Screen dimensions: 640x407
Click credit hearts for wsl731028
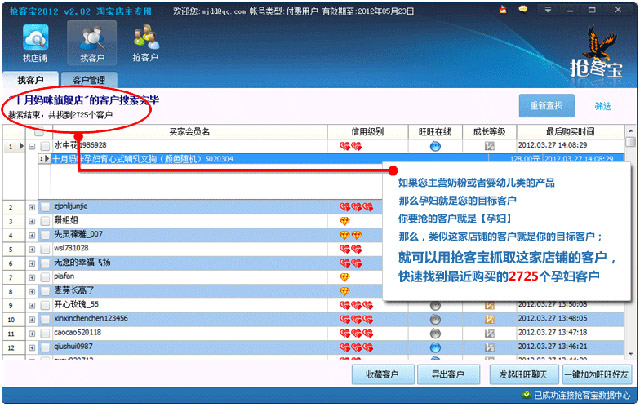click(x=351, y=249)
